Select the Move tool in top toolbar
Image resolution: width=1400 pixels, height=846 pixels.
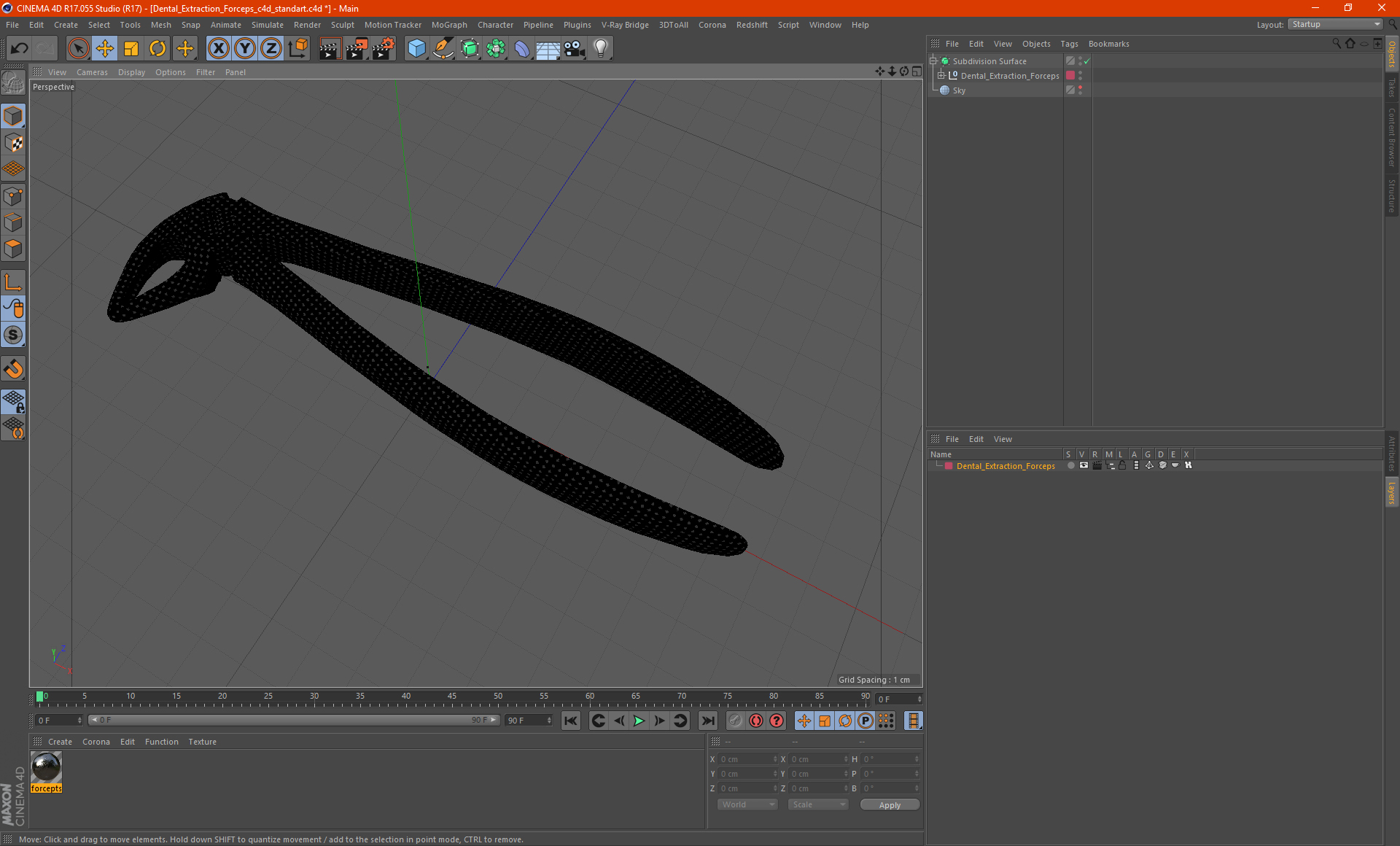105,48
